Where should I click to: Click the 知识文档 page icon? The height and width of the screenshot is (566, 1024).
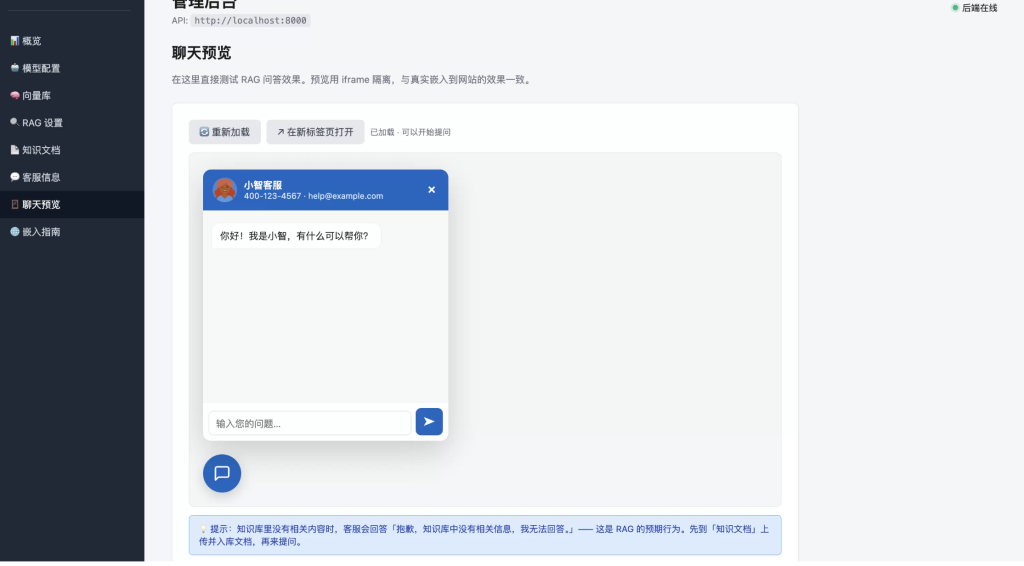(14, 149)
